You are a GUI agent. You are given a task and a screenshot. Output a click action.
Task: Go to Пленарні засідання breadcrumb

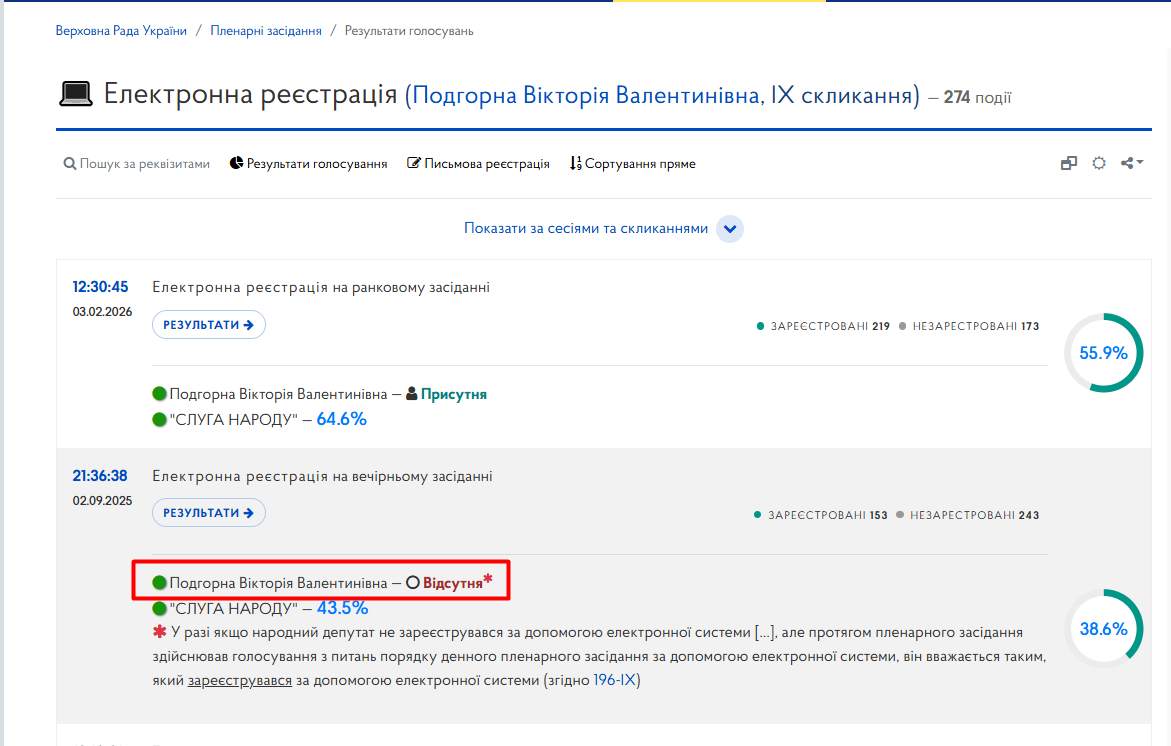[266, 31]
